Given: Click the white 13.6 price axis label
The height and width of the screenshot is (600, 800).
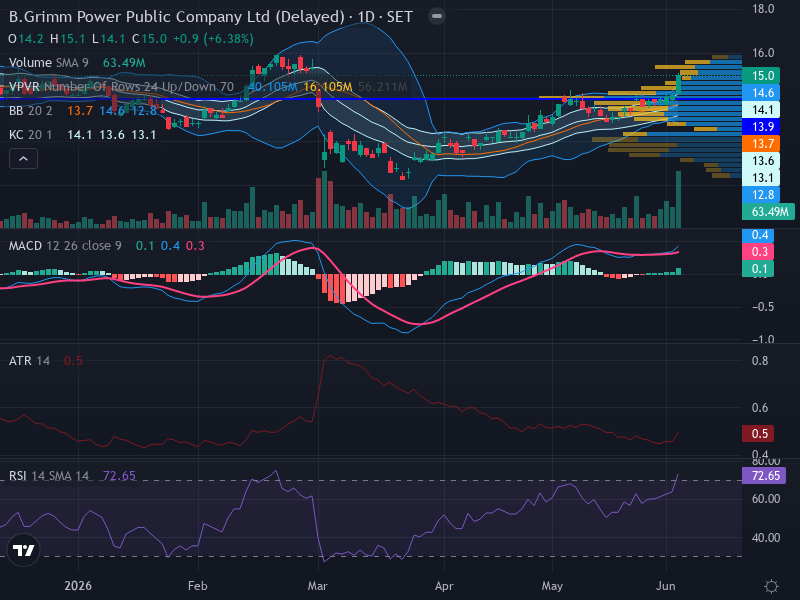Looking at the screenshot, I should [761, 160].
